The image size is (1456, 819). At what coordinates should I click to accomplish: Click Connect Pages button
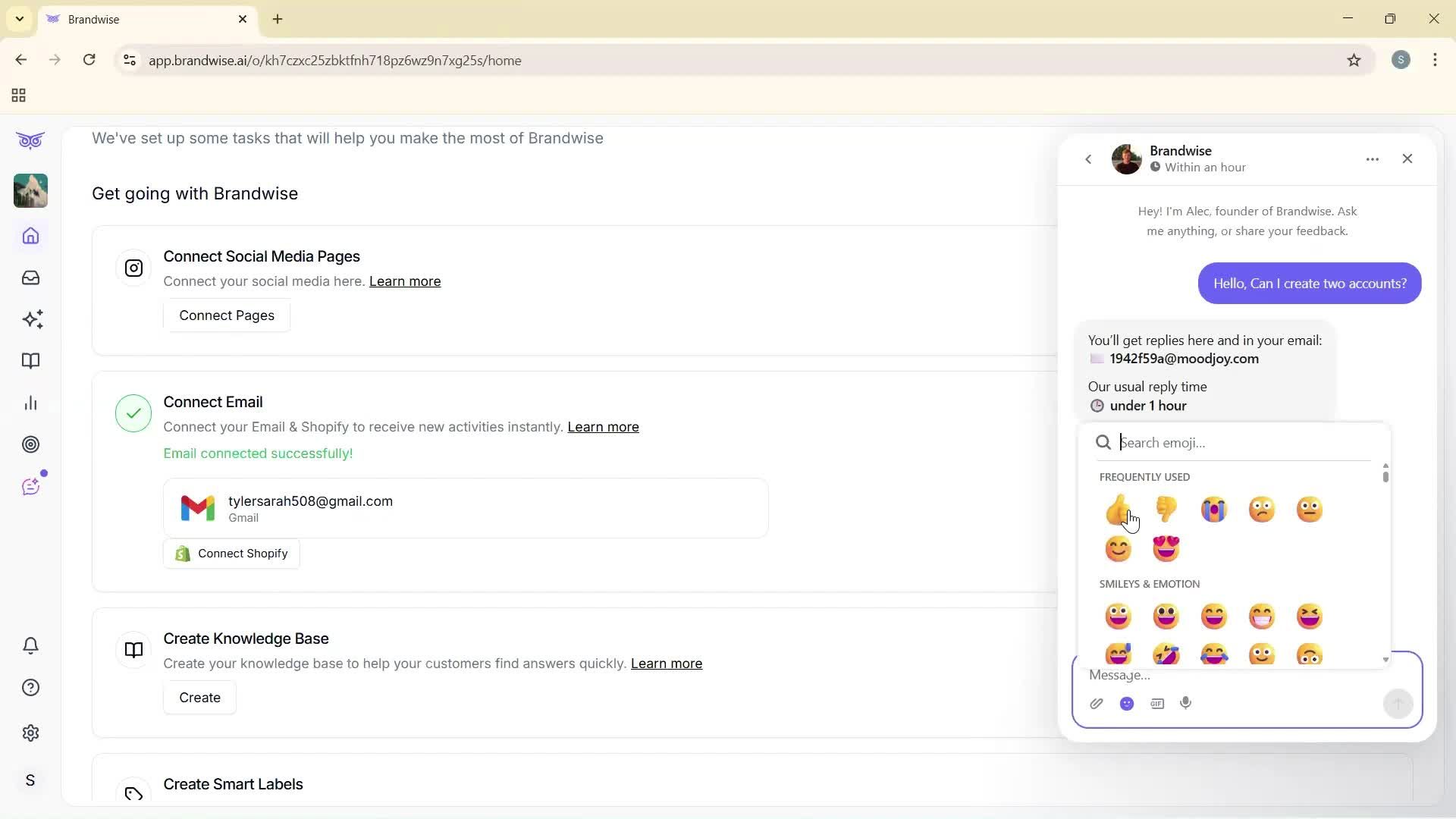point(226,315)
